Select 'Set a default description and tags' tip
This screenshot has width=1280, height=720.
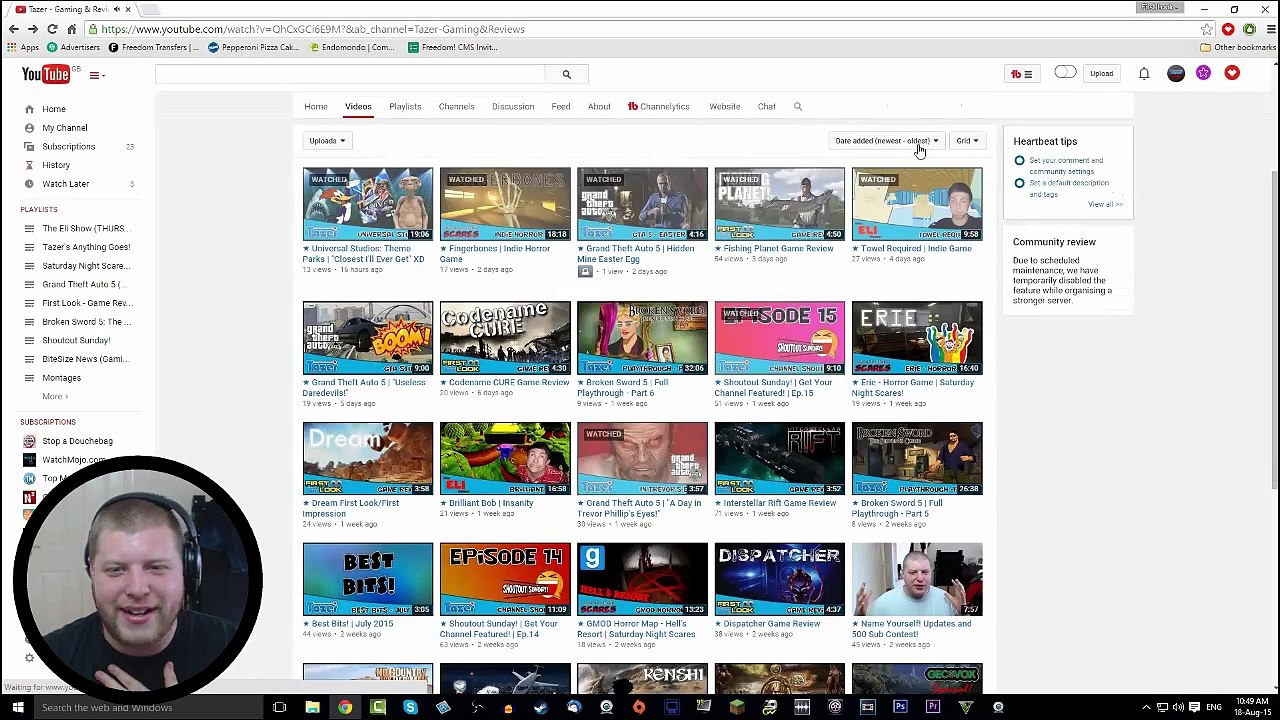pos(1068,188)
